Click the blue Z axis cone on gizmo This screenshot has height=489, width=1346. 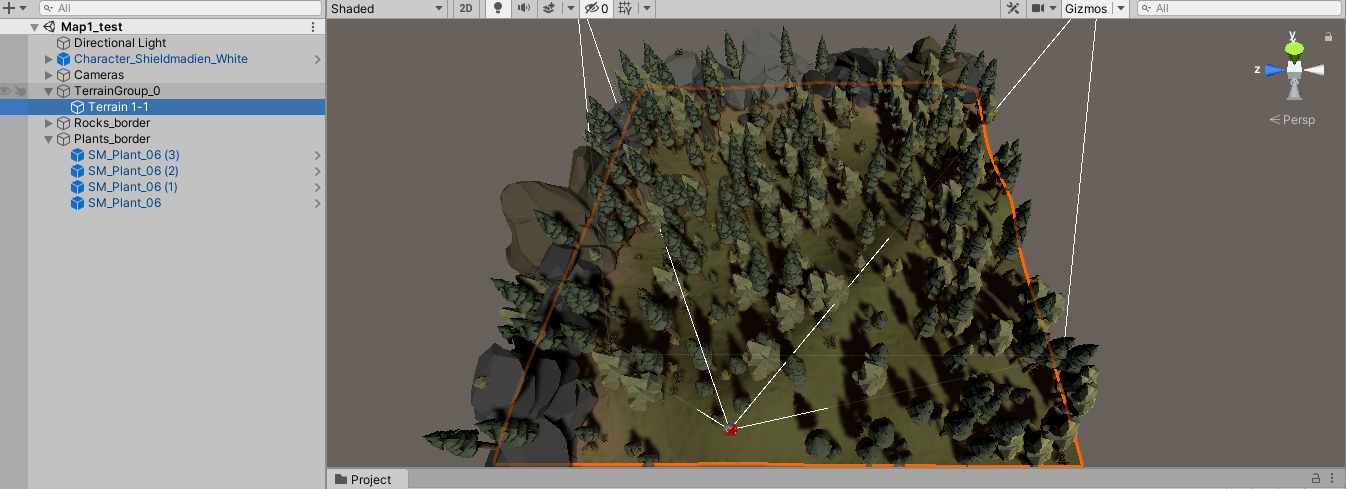coord(1273,70)
